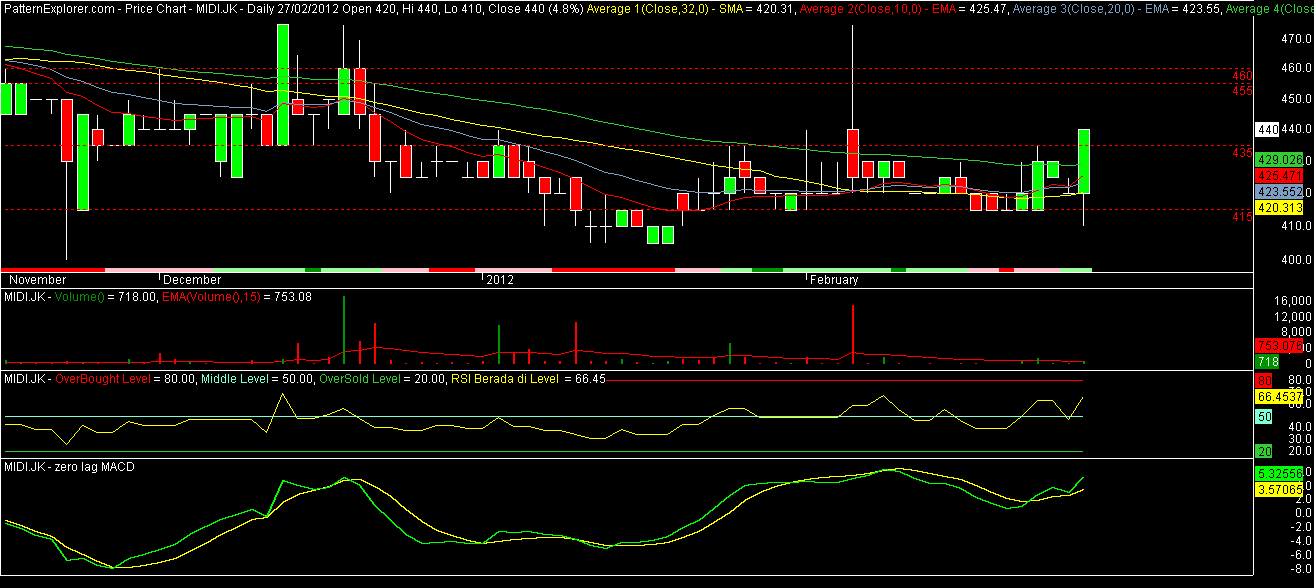Viewport: 1314px width, 588px height.
Task: Click the tallest green volume bar in December
Action: [343, 330]
